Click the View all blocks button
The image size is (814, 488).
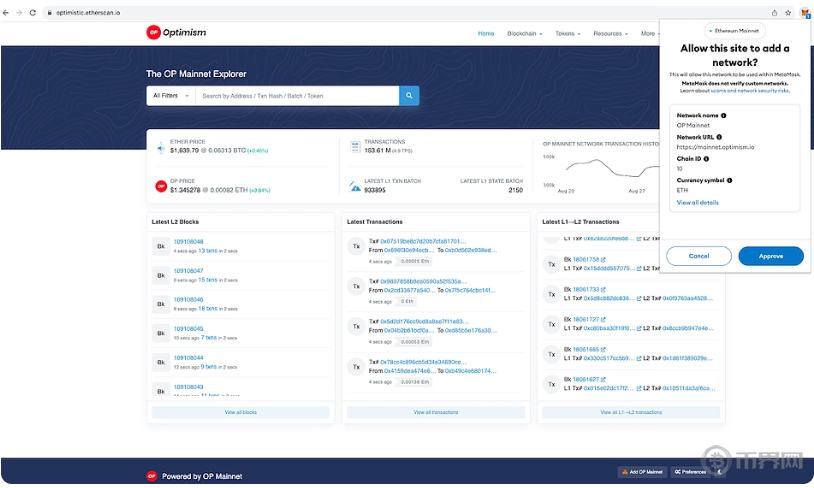click(x=240, y=412)
